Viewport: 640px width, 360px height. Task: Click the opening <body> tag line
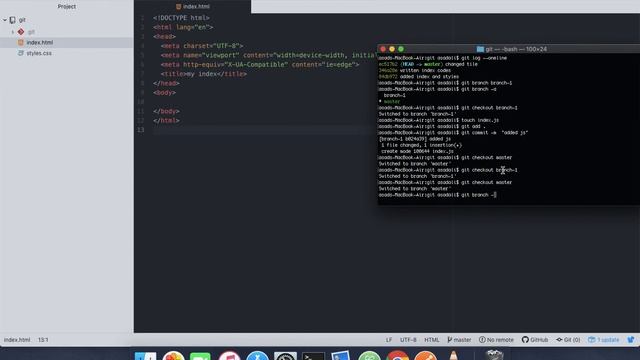pos(164,93)
